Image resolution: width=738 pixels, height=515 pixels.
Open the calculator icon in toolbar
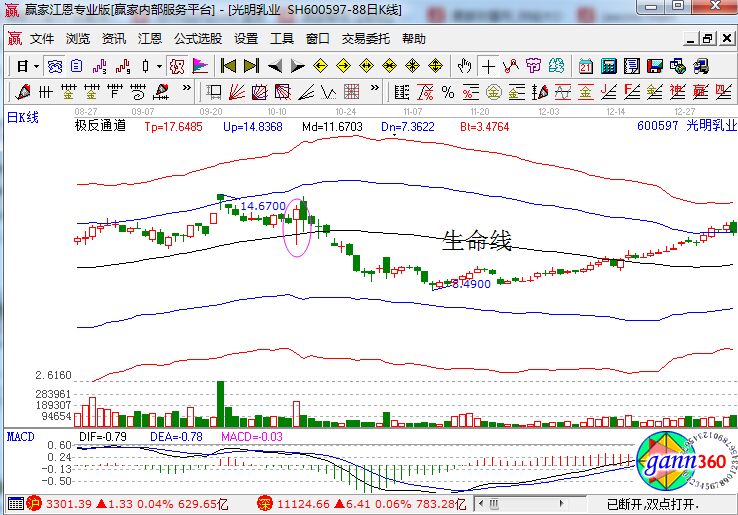608,66
